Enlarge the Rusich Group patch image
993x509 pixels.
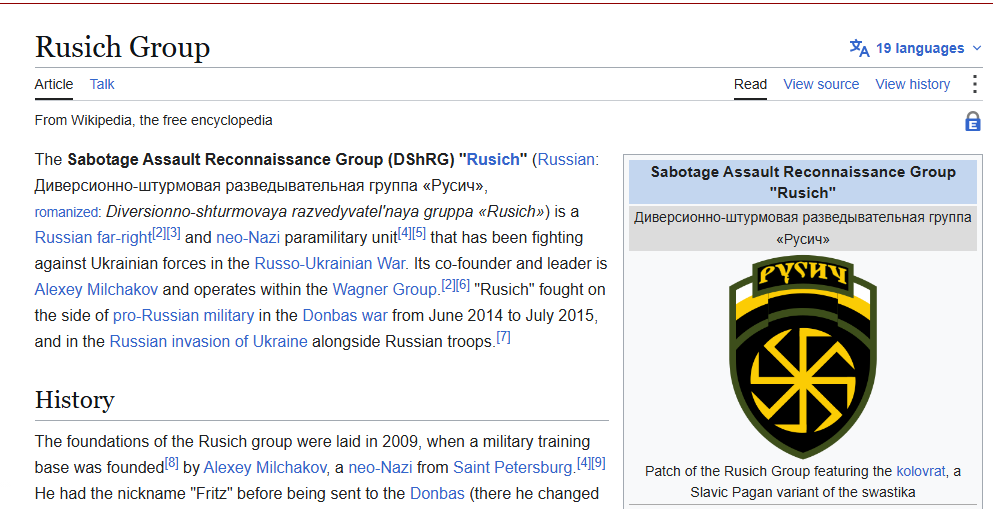(x=803, y=357)
